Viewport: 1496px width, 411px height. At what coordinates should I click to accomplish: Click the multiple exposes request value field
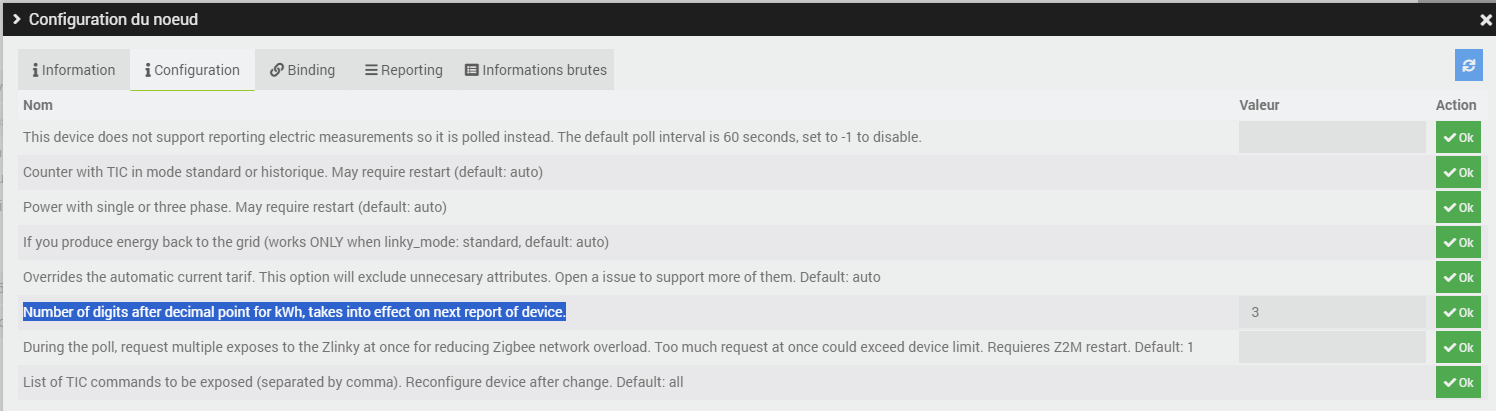[1331, 347]
